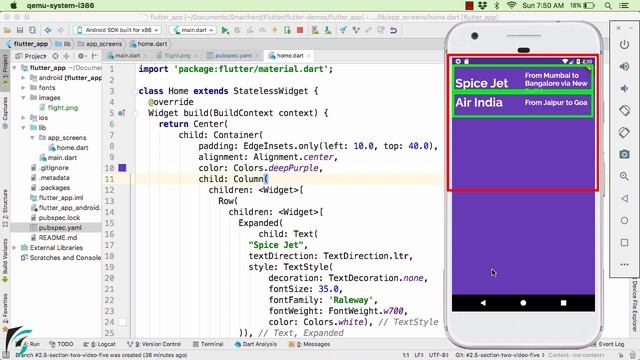Save all files using the disk icon
This screenshot has width=640, height=360.
[x=20, y=30]
